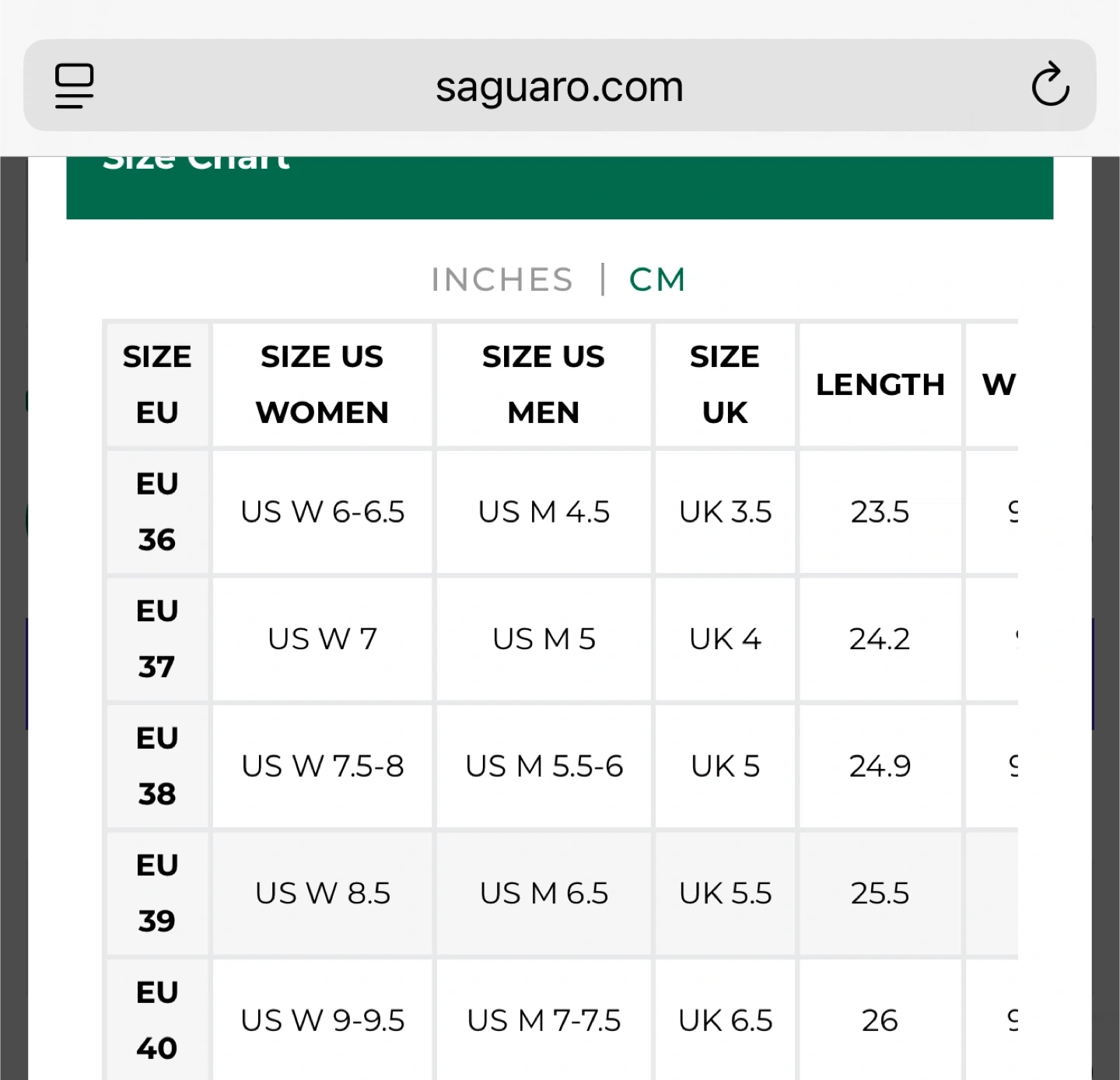
Task: Select the EU 37 row header
Action: (x=157, y=638)
